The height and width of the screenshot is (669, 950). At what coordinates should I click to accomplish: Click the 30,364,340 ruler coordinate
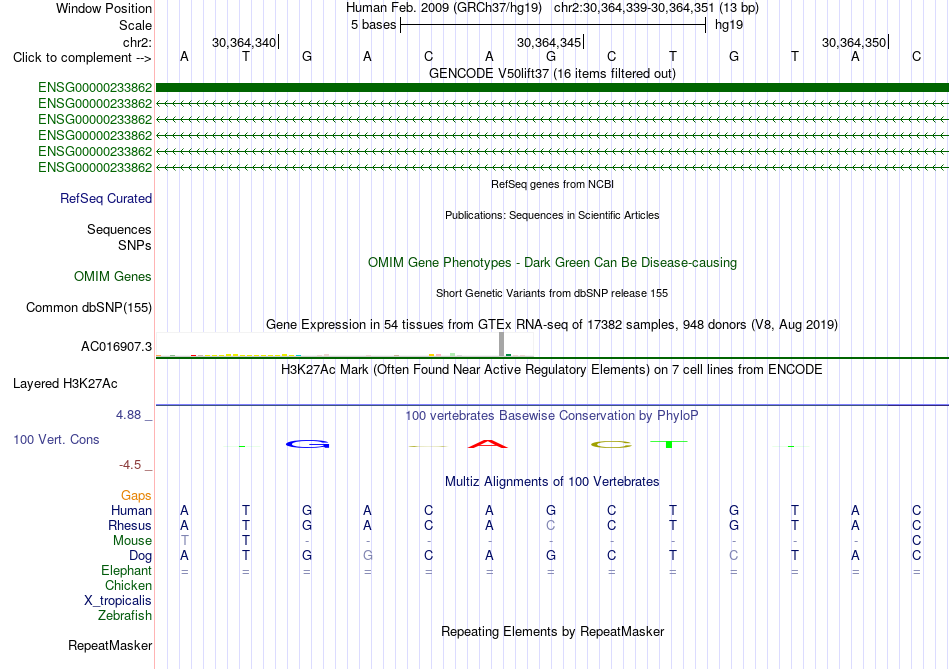coord(244,42)
